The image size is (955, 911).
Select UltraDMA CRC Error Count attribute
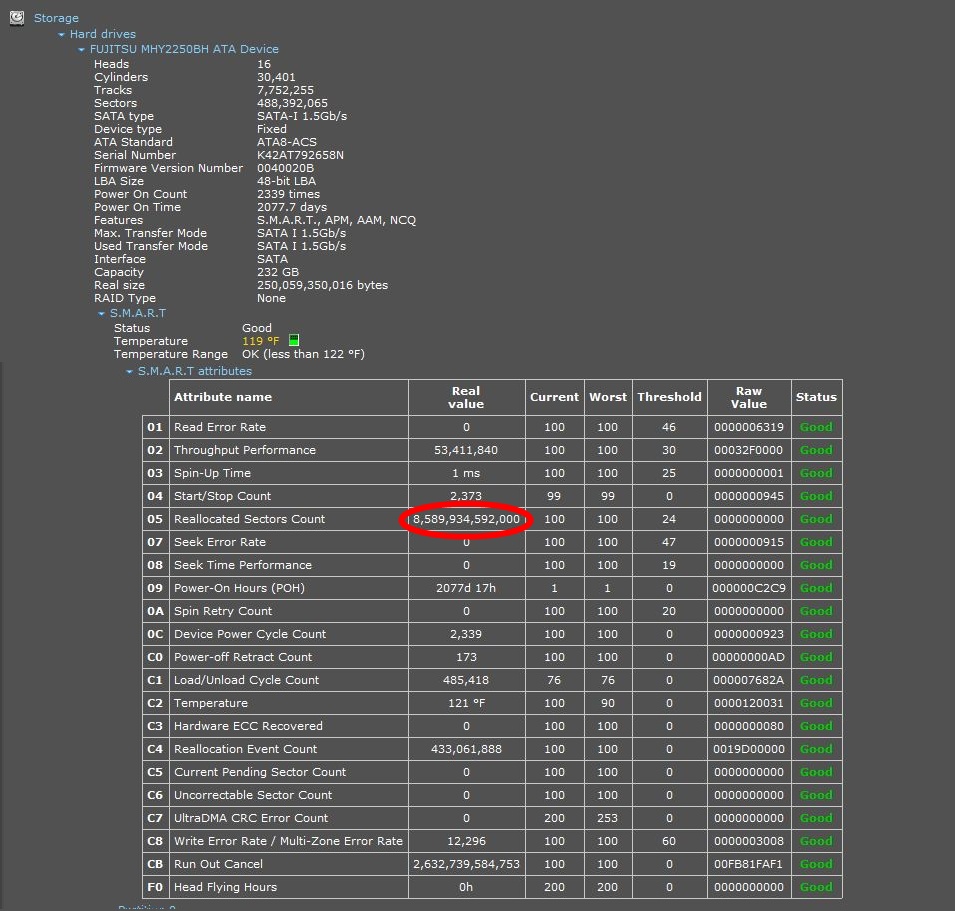251,818
